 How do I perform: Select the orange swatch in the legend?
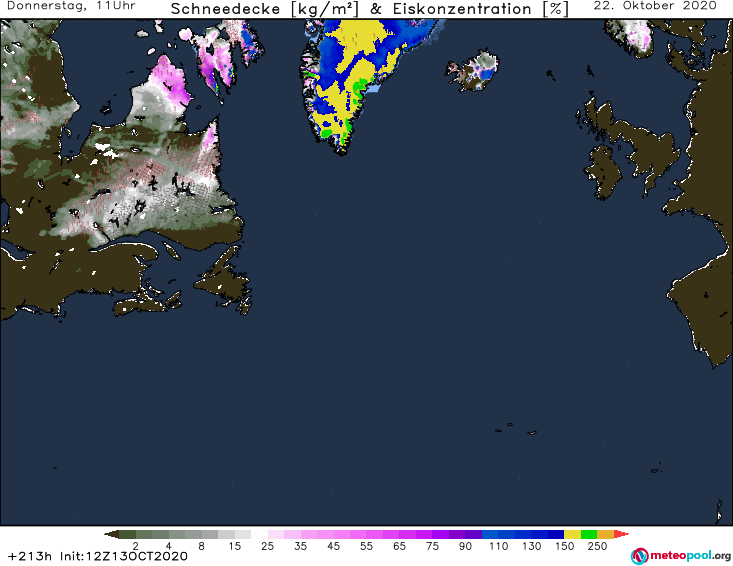coord(605,534)
